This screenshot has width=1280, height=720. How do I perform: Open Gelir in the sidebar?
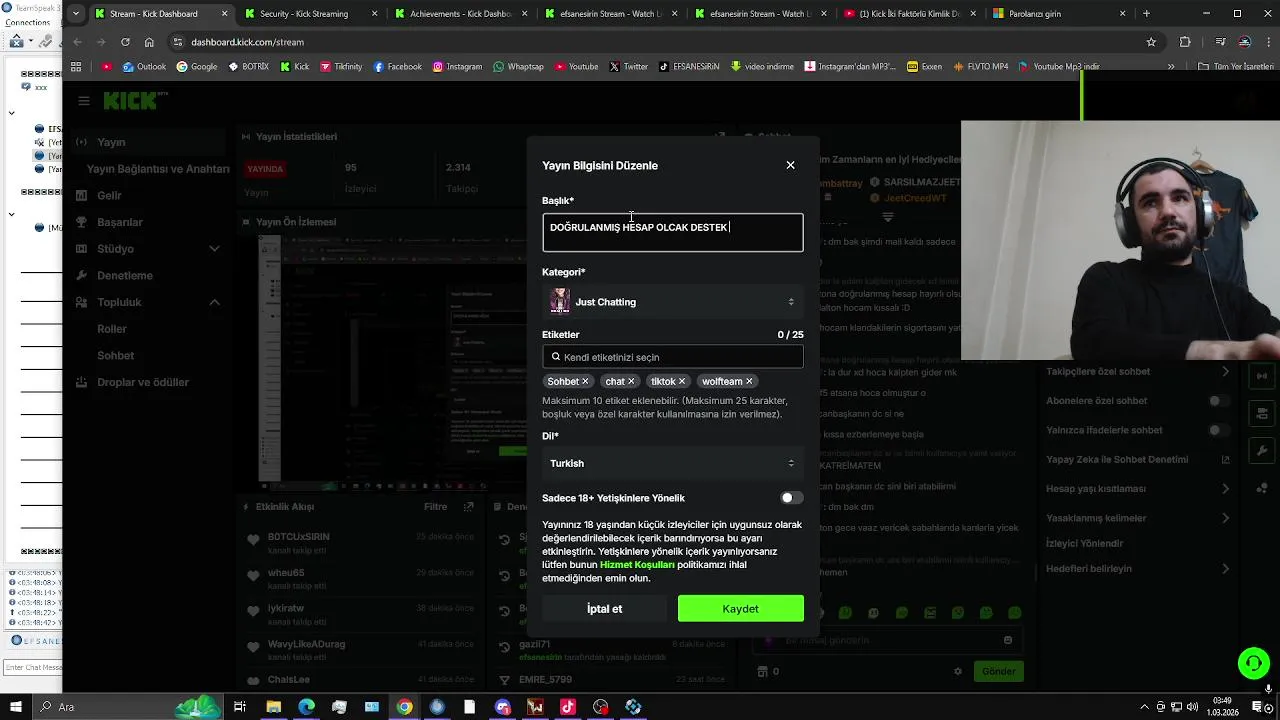coord(109,195)
